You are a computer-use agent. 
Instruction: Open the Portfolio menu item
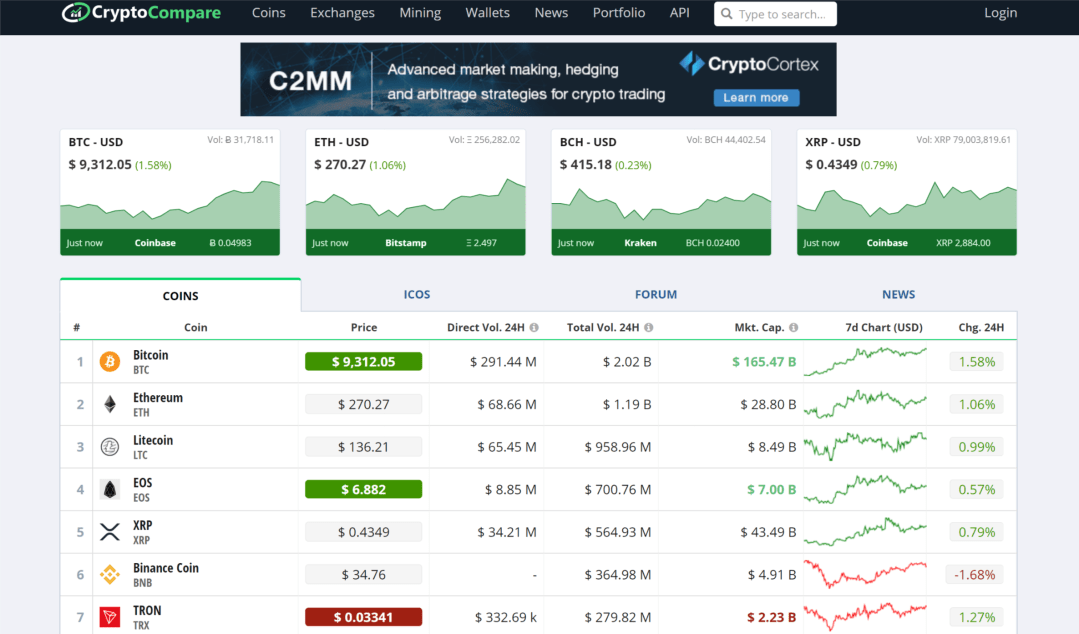pyautogui.click(x=618, y=13)
